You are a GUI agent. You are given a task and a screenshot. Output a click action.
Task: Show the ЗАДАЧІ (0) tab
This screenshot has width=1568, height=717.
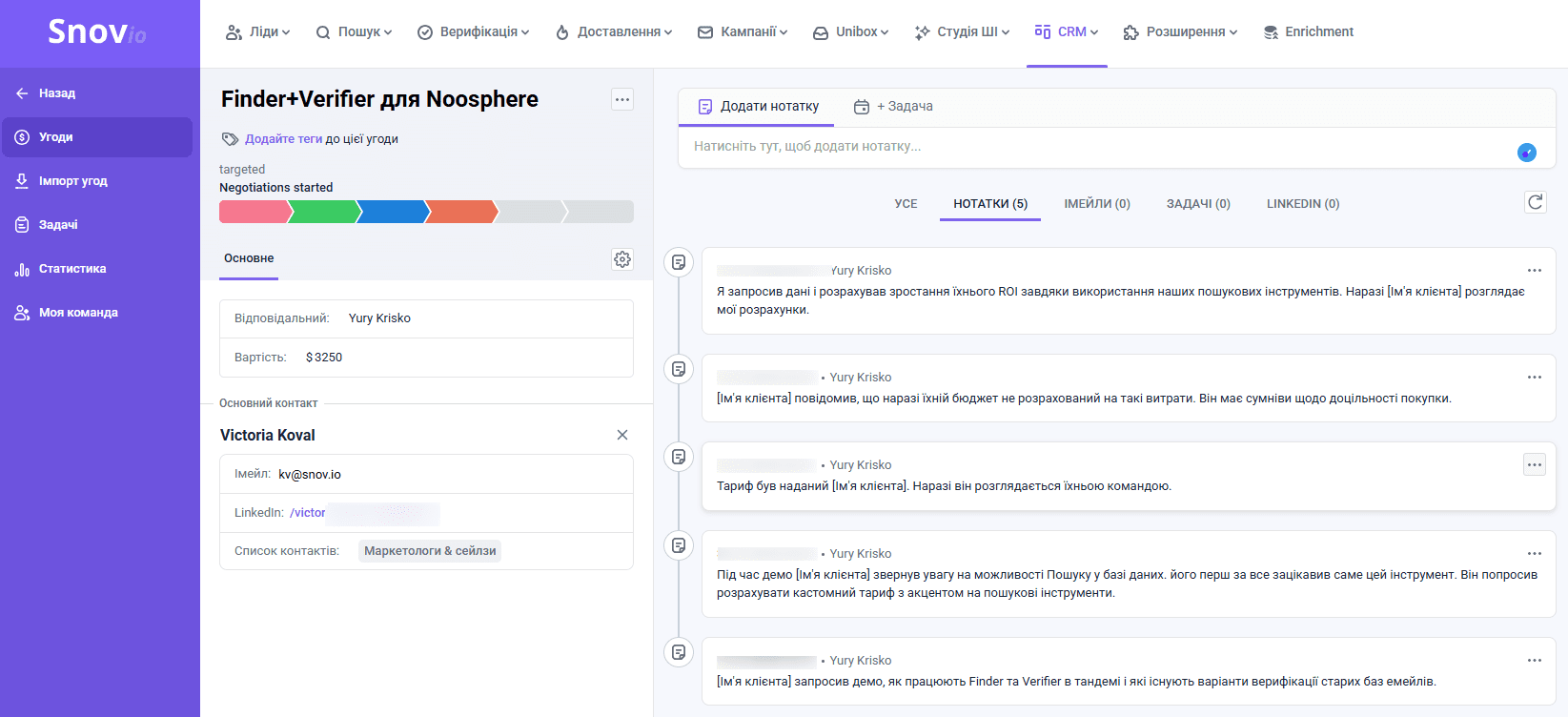click(x=1198, y=204)
